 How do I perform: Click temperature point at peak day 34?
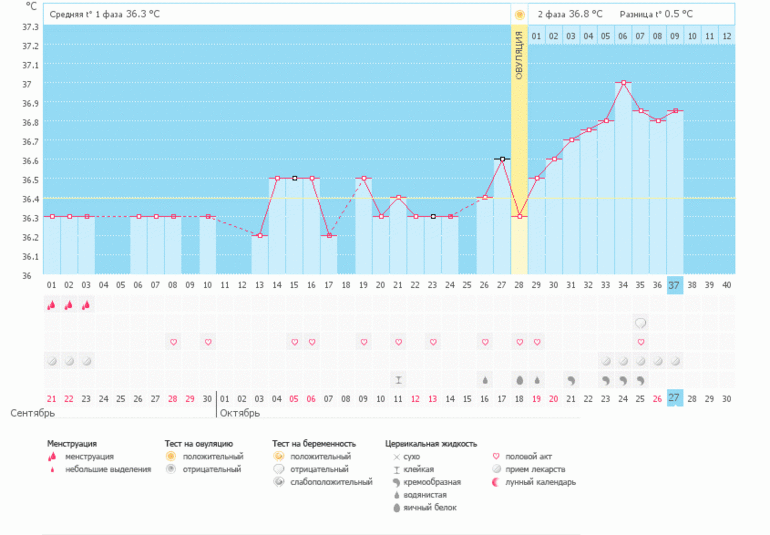623,83
